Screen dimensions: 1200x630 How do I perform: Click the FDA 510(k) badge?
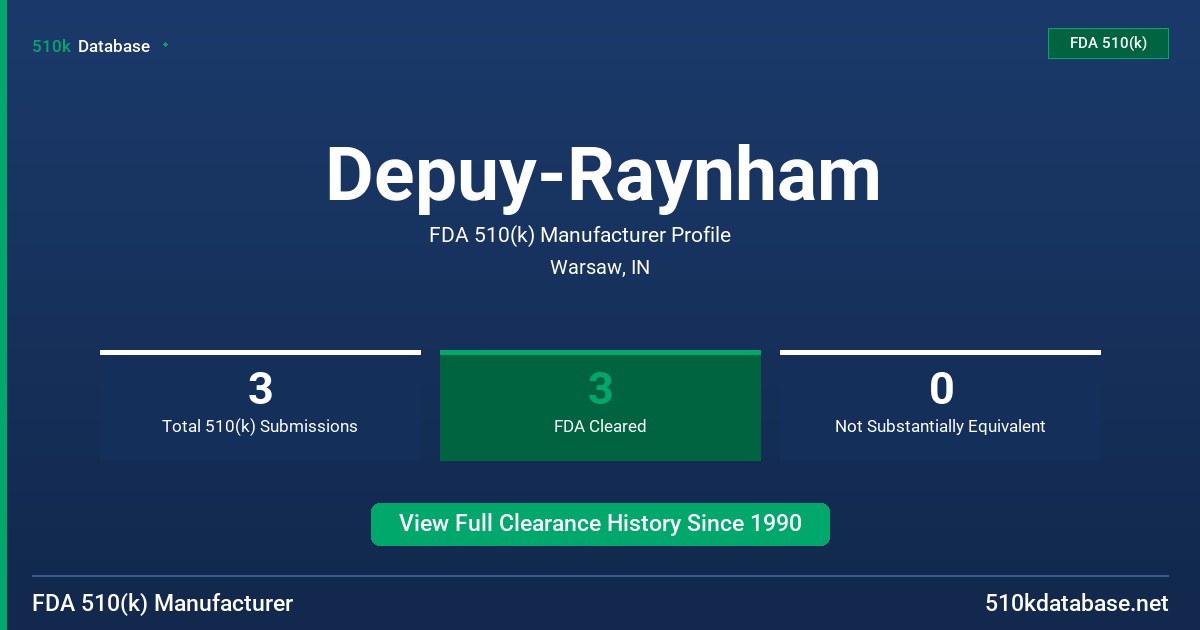tap(1108, 43)
